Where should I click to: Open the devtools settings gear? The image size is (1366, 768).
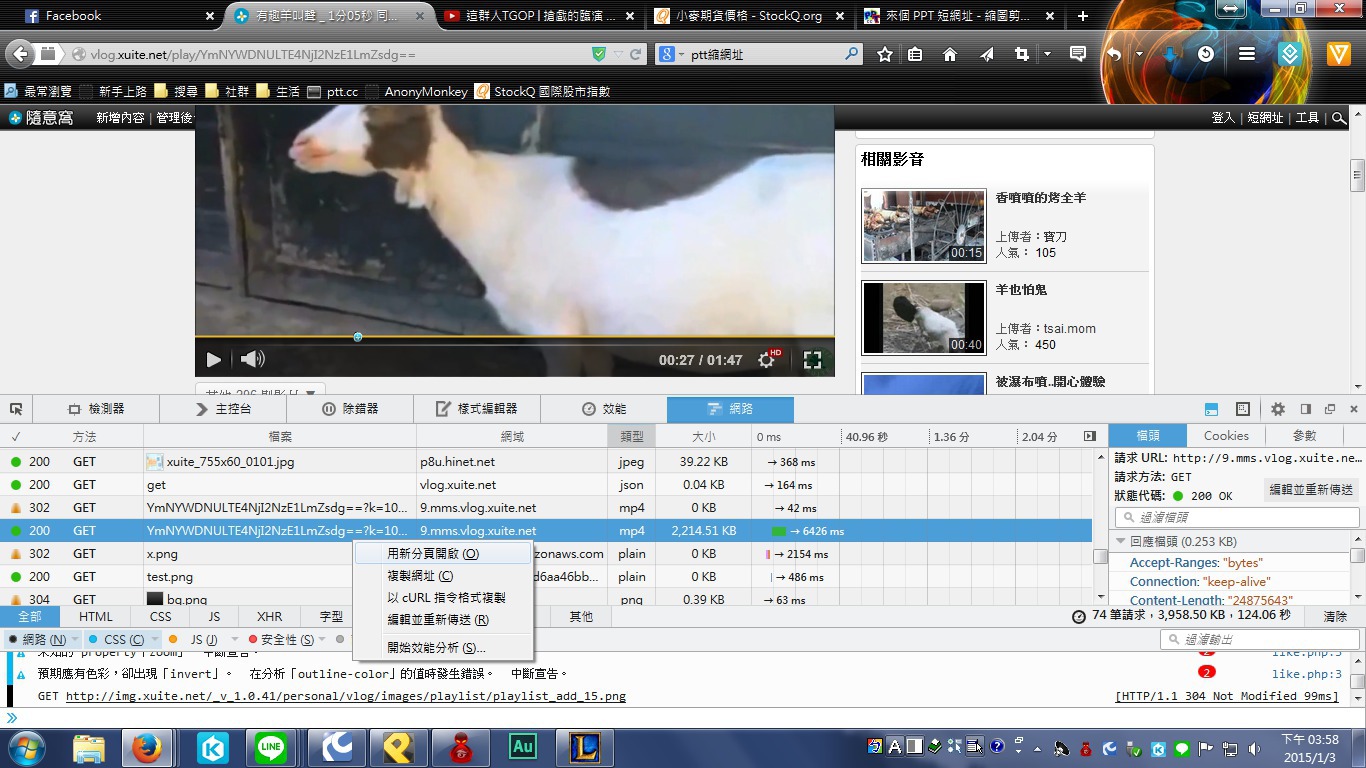pyautogui.click(x=1278, y=409)
